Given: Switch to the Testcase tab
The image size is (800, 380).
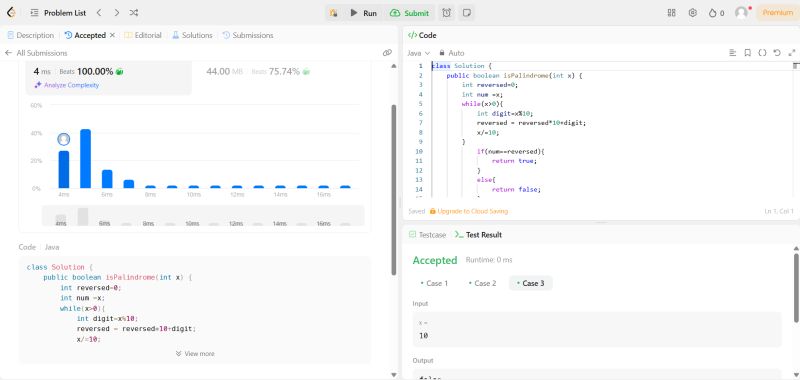Looking at the screenshot, I should pyautogui.click(x=428, y=235).
